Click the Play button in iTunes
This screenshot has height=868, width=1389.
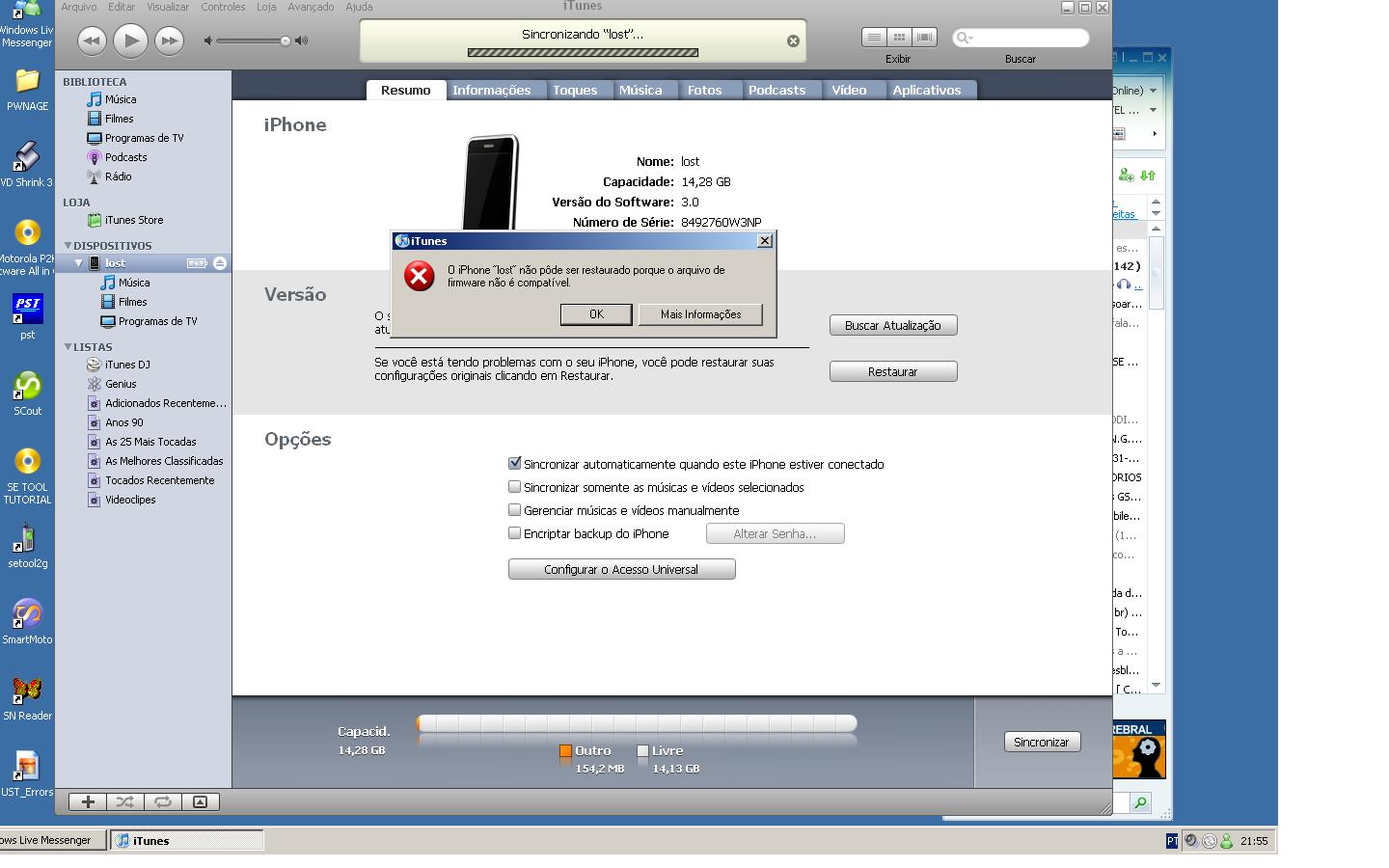tap(130, 41)
